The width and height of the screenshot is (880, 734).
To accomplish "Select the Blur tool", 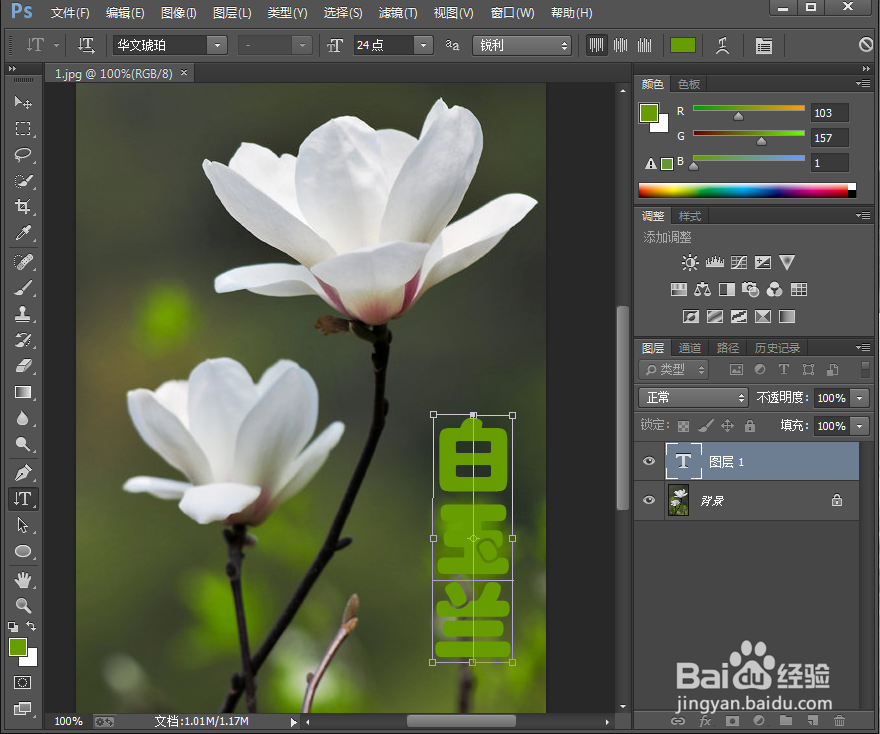I will [23, 418].
